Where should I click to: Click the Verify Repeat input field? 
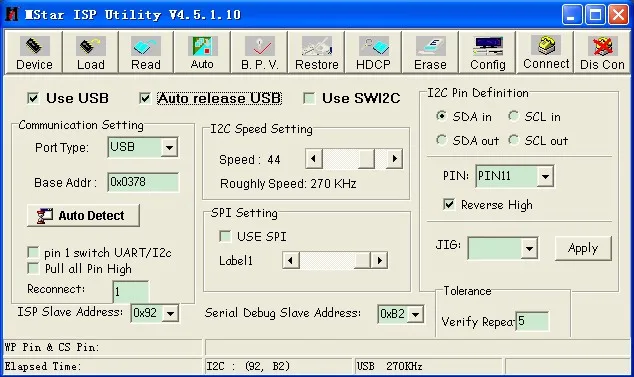[x=532, y=322]
